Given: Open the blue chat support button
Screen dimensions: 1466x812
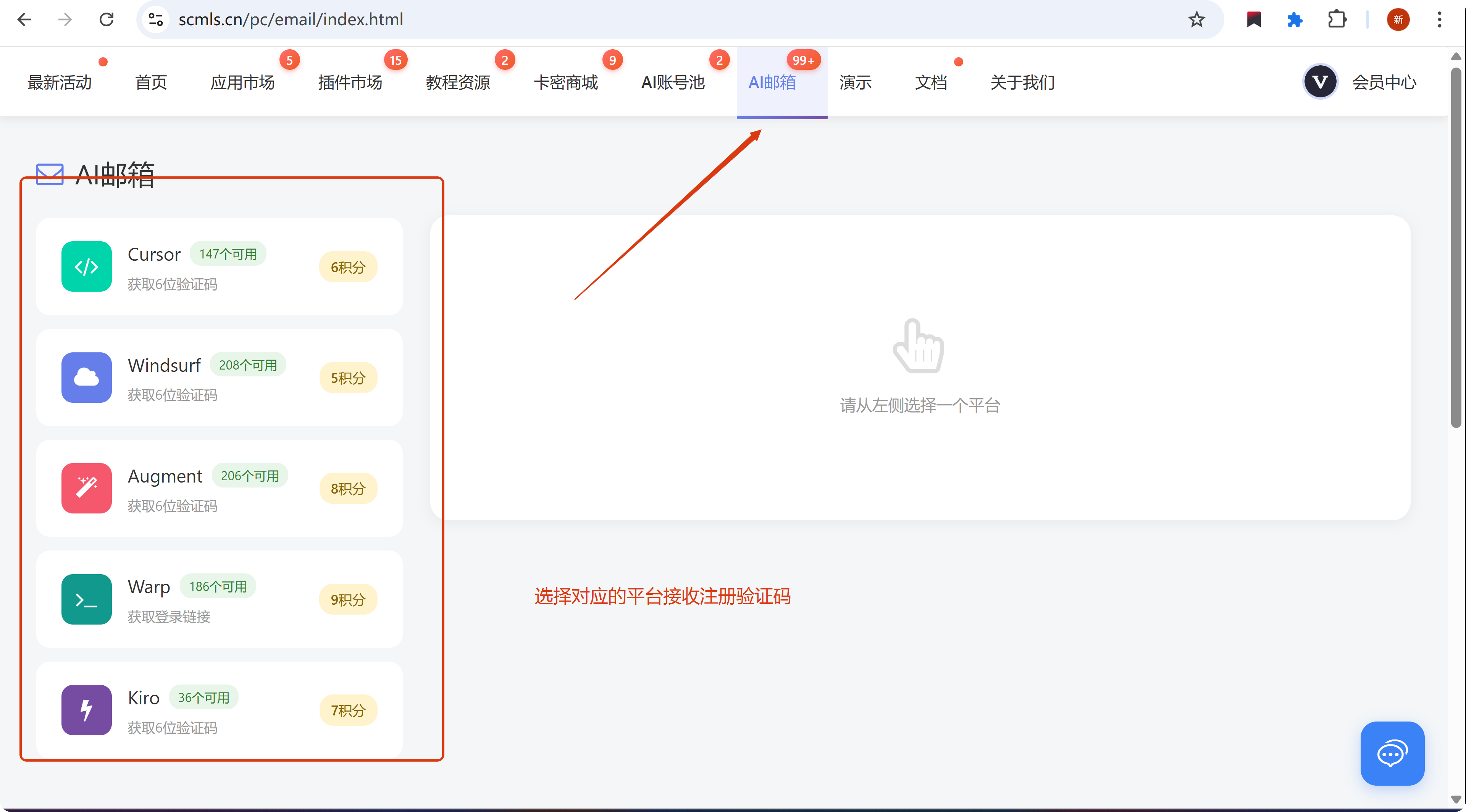Looking at the screenshot, I should pyautogui.click(x=1392, y=753).
